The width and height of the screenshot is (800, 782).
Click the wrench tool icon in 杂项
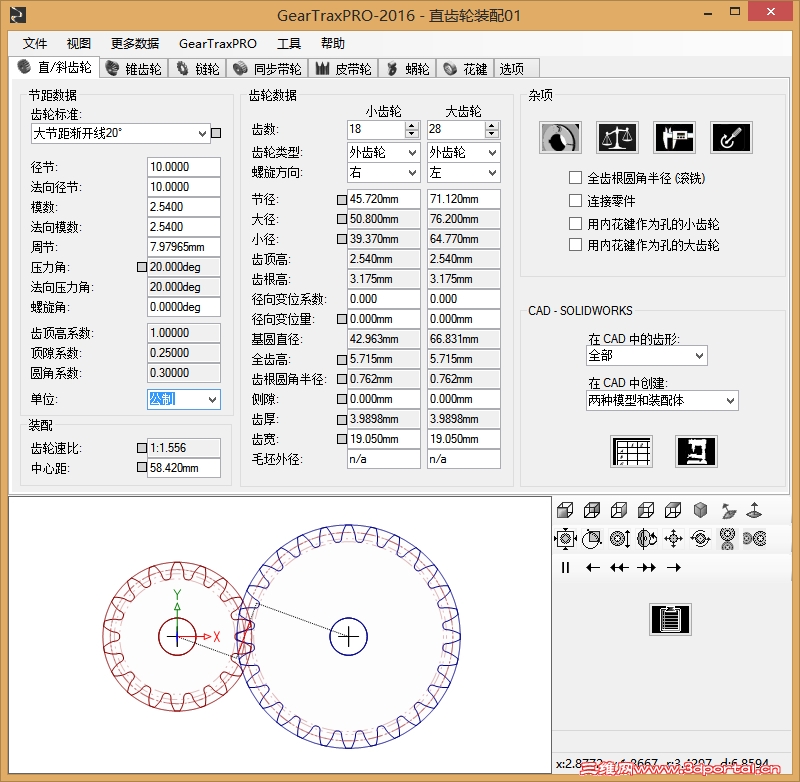pos(731,138)
